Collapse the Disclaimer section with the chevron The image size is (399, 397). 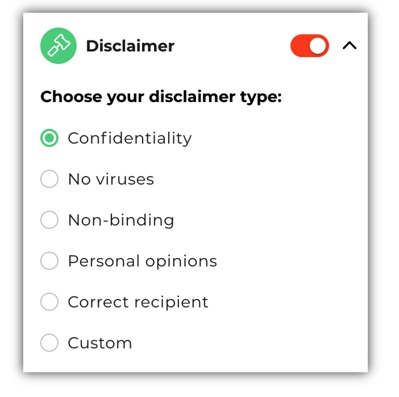pos(349,45)
